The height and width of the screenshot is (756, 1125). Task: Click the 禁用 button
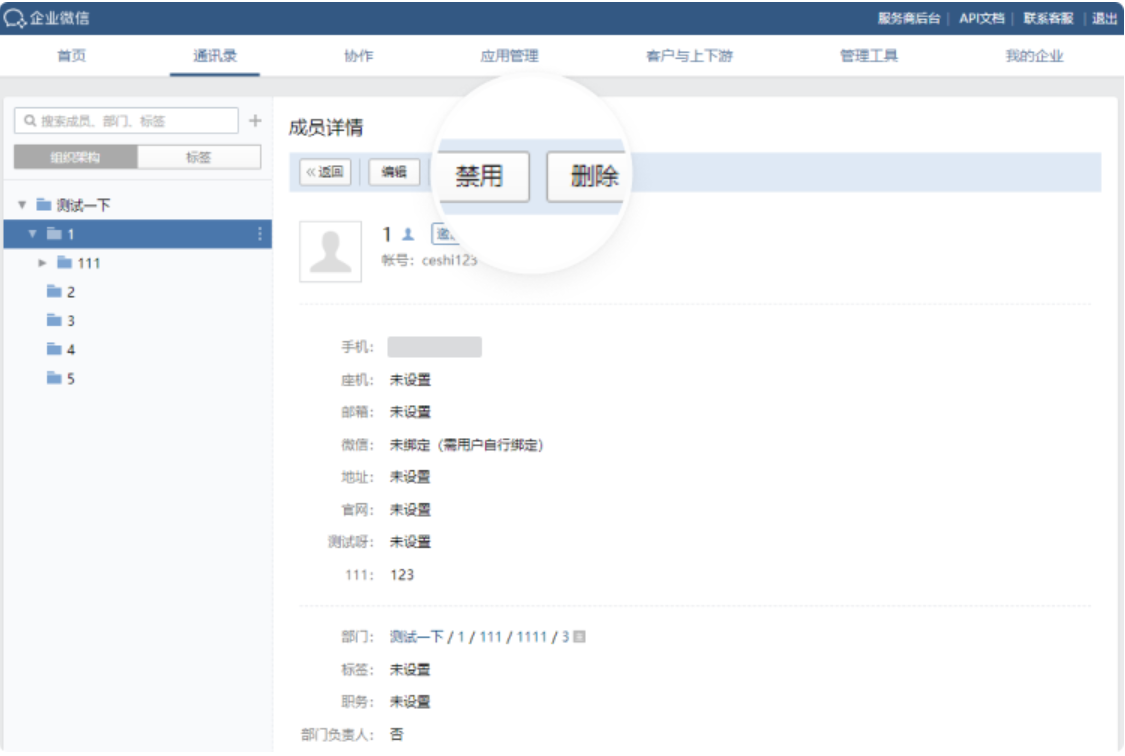(x=479, y=177)
